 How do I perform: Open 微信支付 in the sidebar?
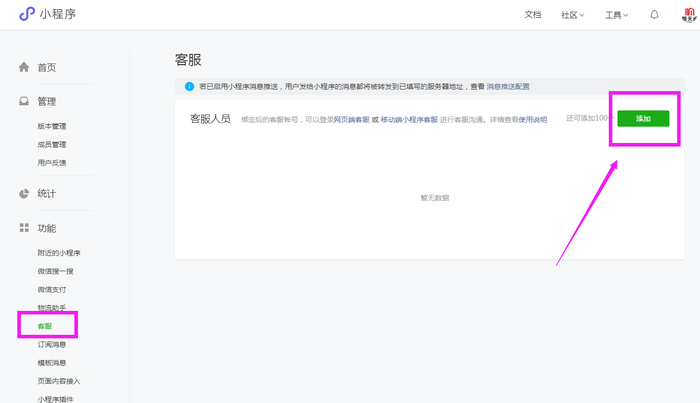point(52,290)
